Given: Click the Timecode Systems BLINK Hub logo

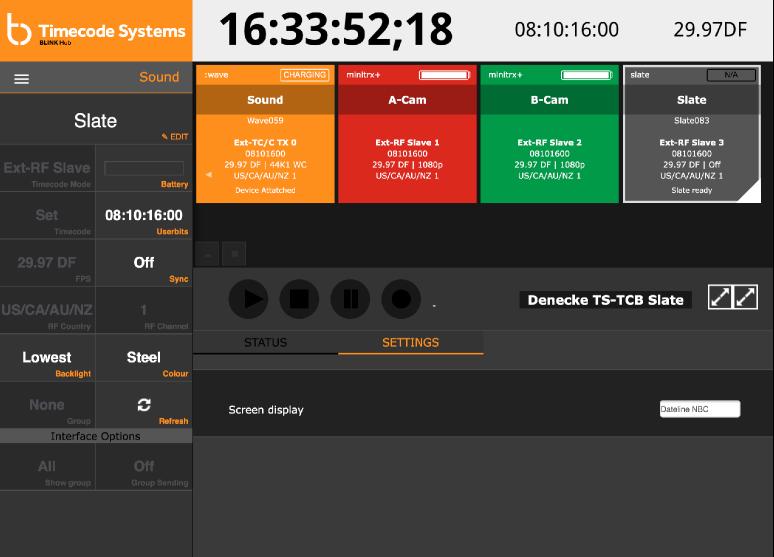Looking at the screenshot, I should coord(96,30).
